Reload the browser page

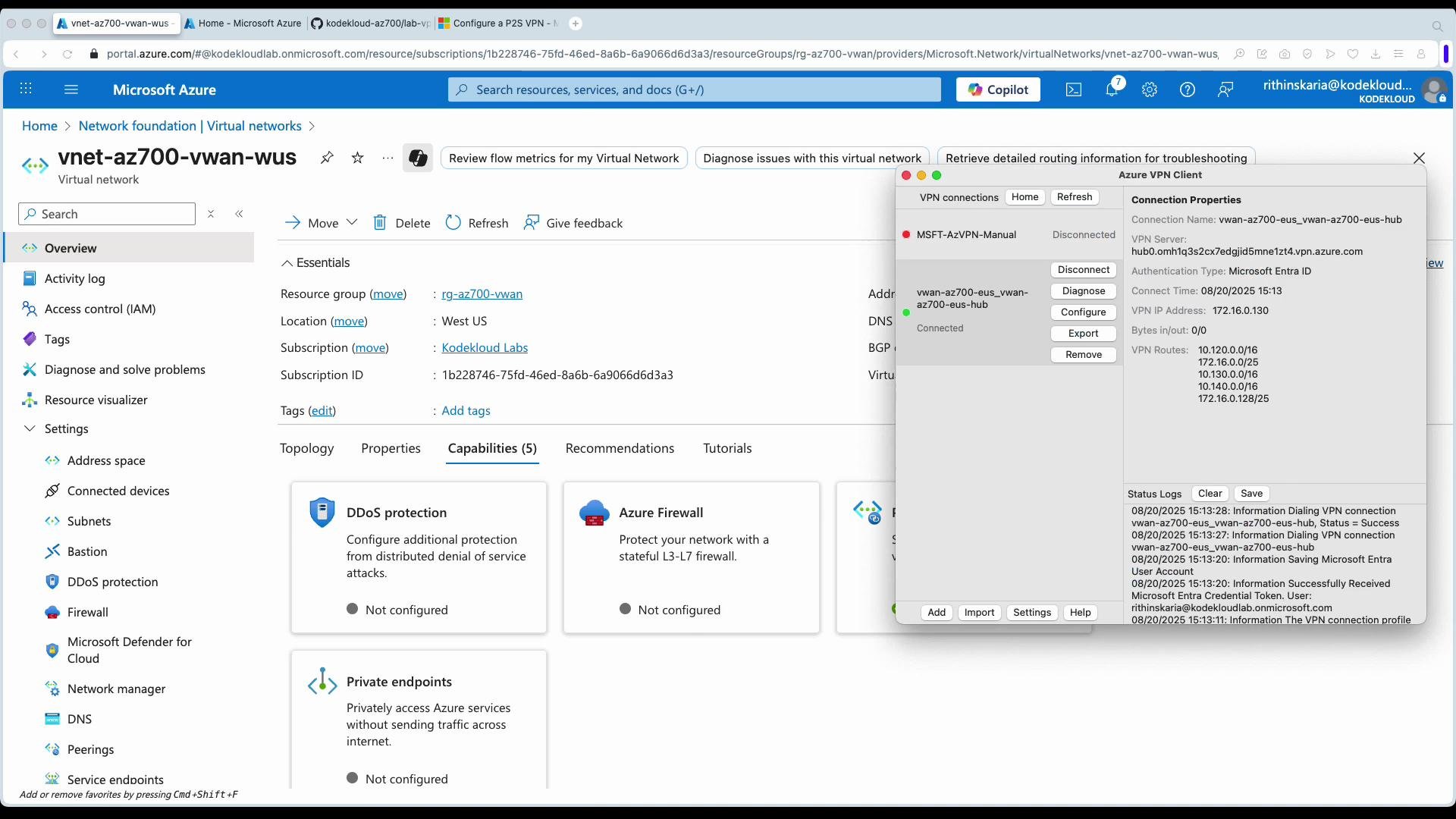tap(67, 54)
